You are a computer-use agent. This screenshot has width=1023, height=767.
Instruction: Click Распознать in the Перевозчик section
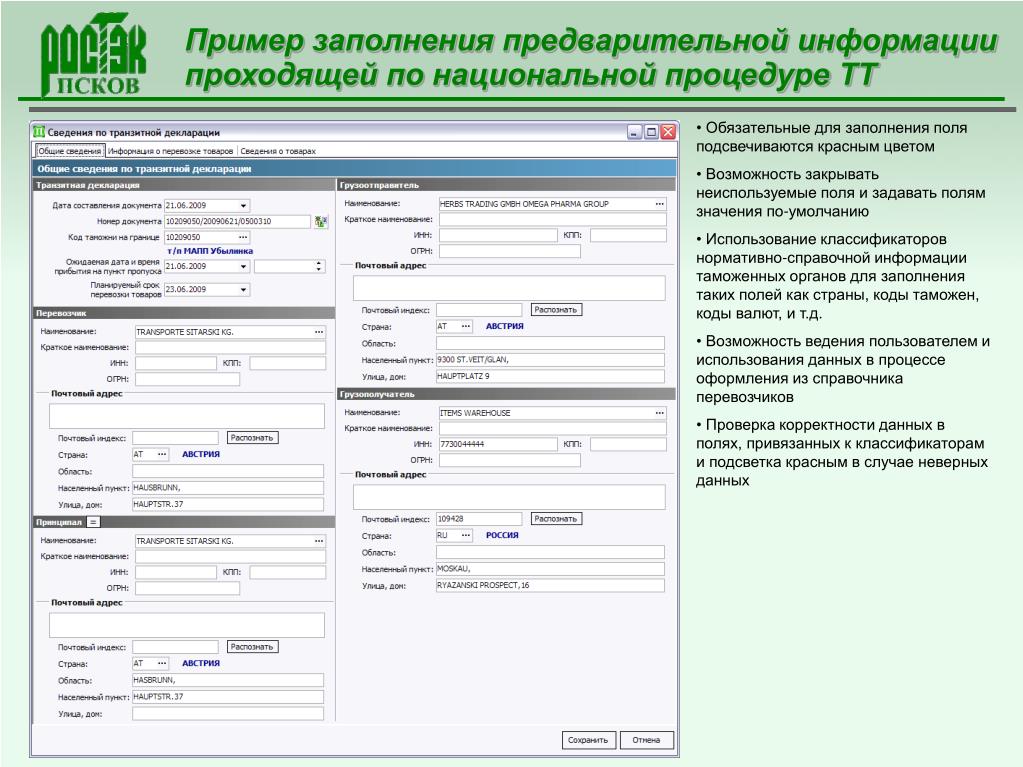tap(252, 438)
